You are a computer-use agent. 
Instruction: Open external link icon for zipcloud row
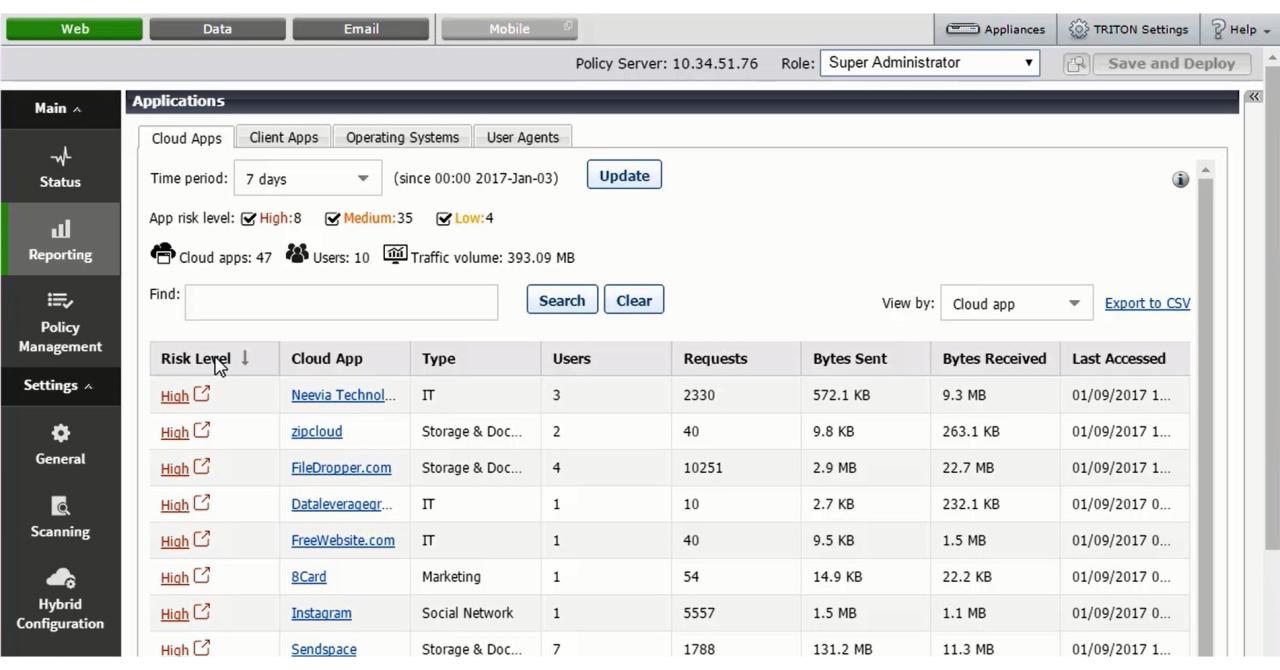point(202,430)
